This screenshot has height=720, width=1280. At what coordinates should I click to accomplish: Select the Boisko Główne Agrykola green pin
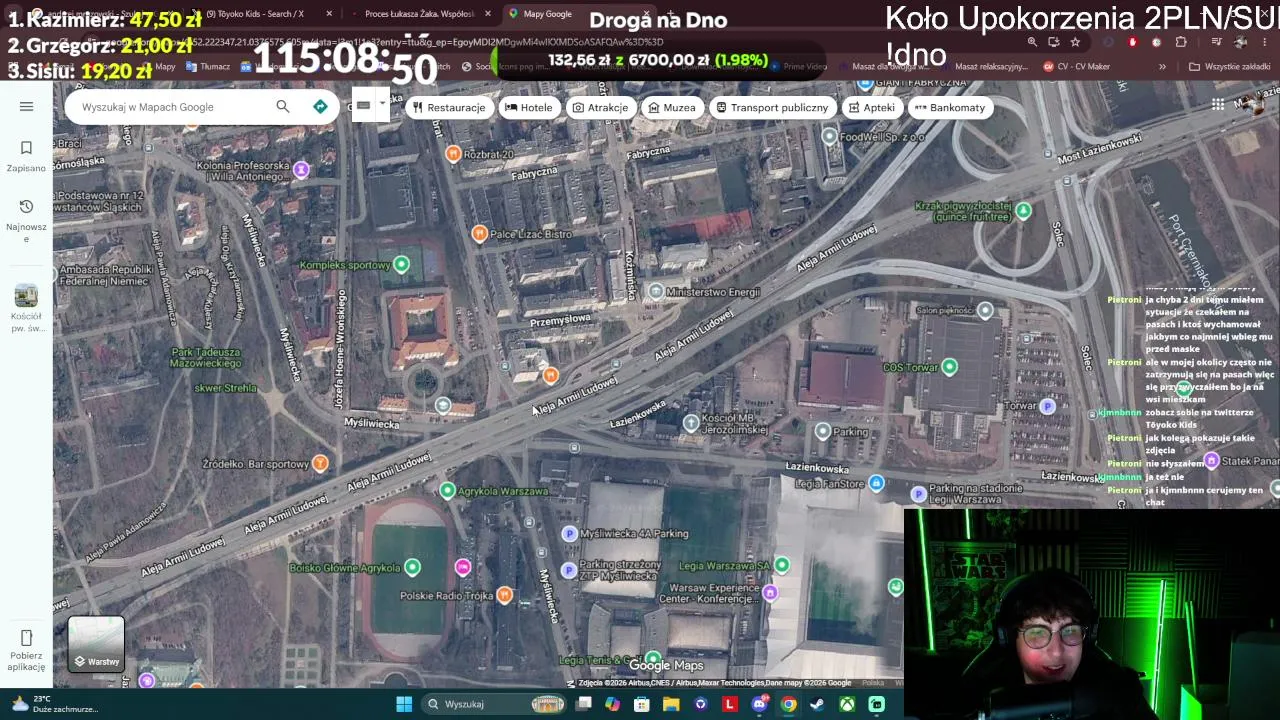pos(412,567)
